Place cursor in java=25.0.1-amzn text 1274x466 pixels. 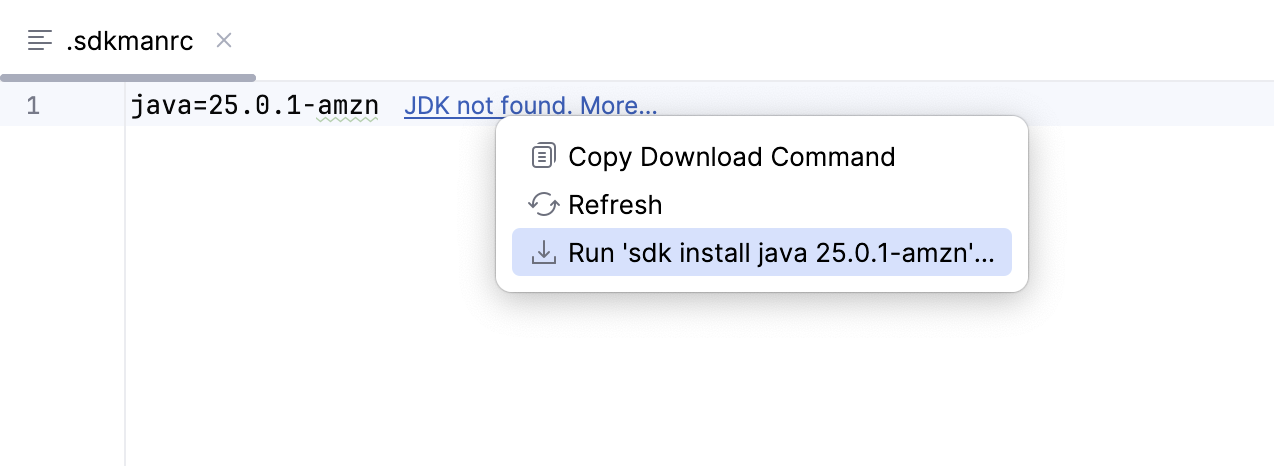coord(254,105)
